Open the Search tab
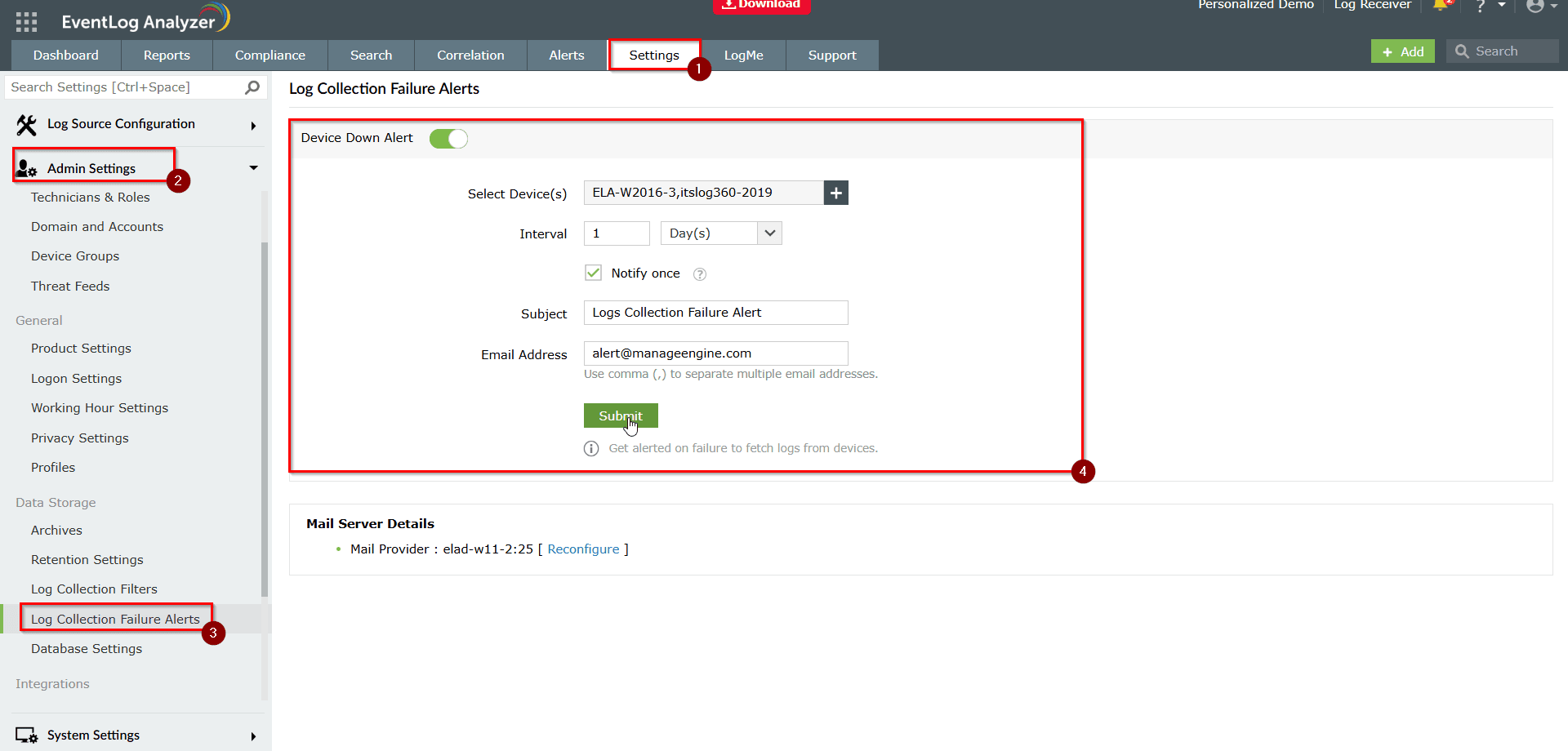The image size is (1568, 751). pyautogui.click(x=371, y=56)
